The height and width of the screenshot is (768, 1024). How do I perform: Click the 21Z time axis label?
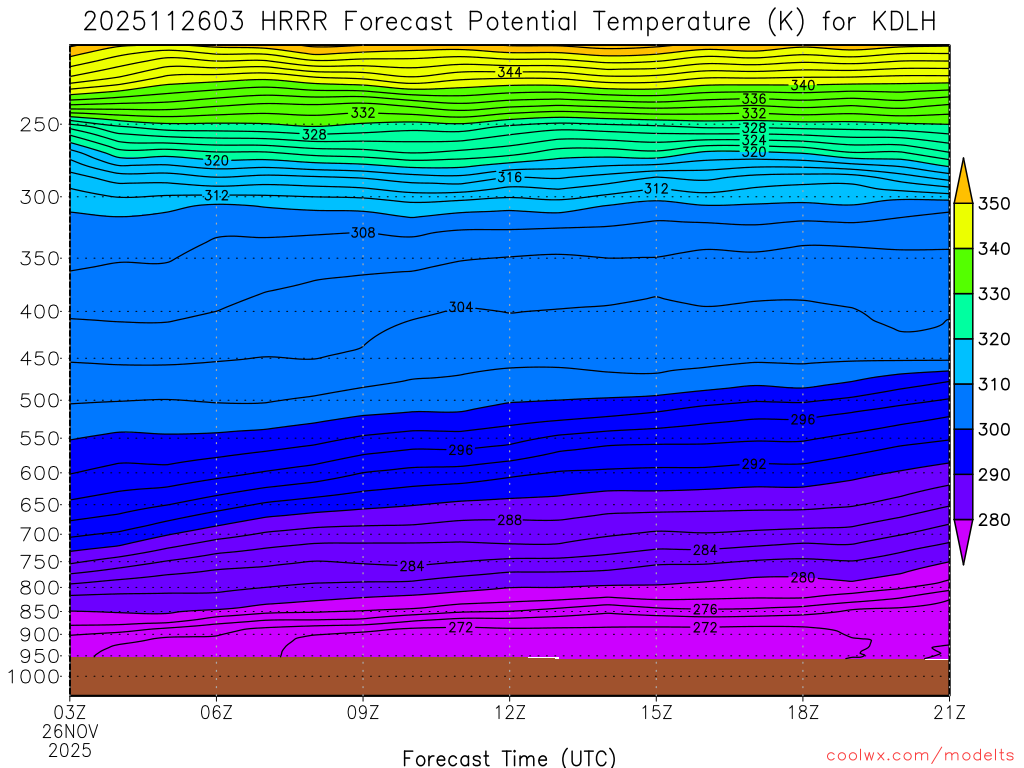pos(949,712)
